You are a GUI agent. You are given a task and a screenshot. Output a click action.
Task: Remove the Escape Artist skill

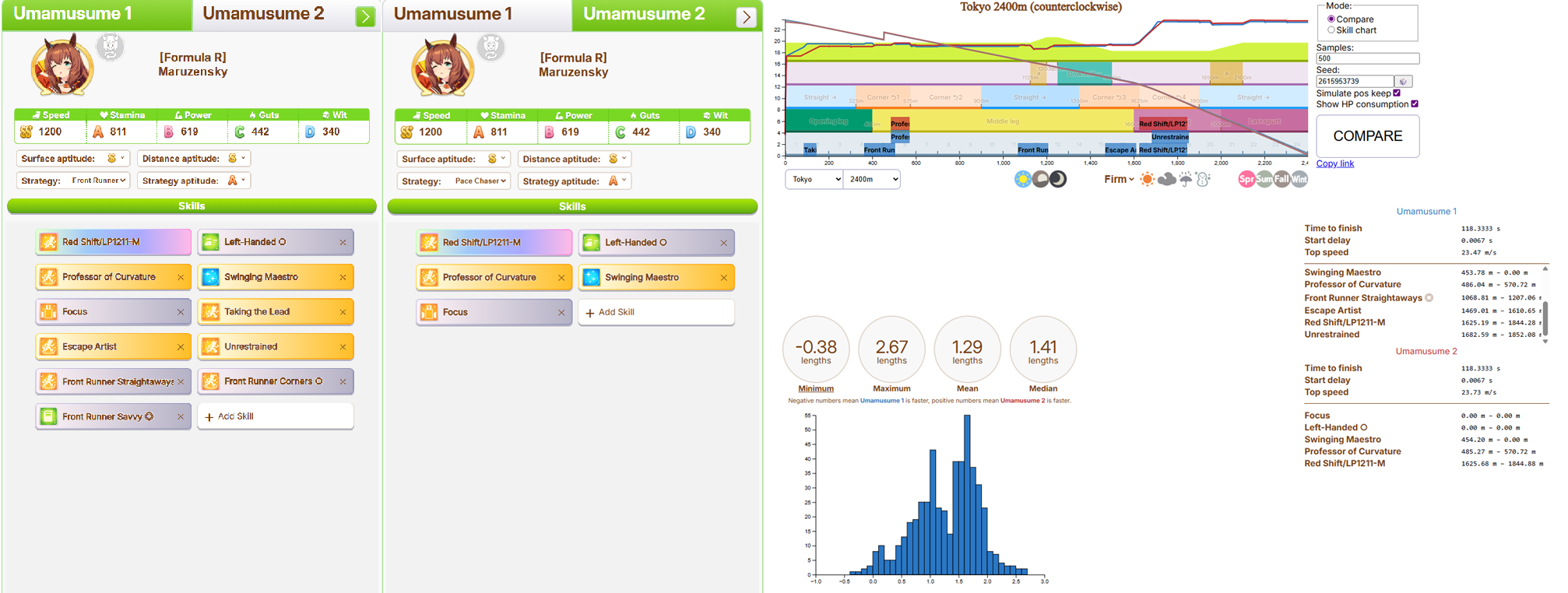click(181, 347)
